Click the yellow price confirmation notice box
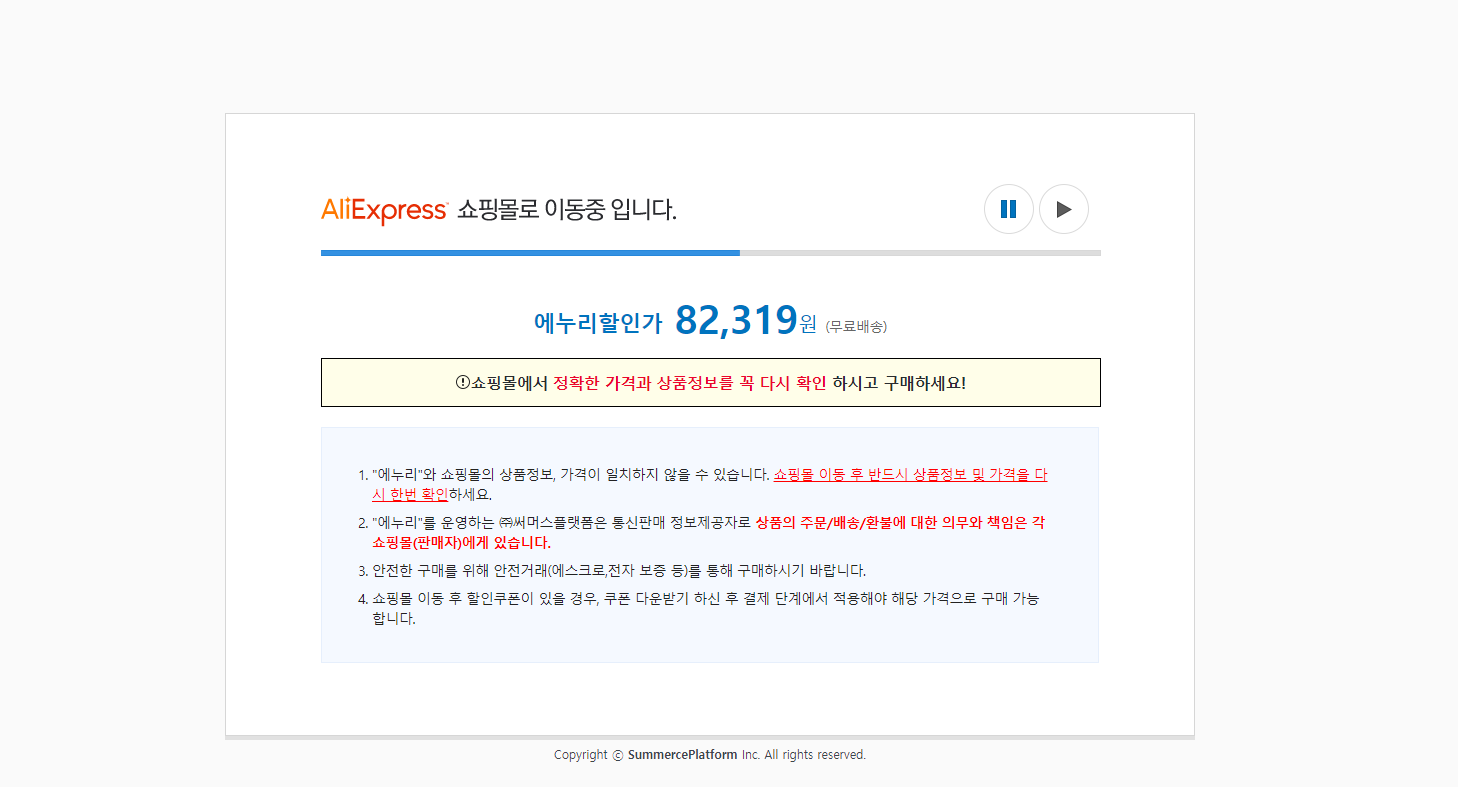Image resolution: width=1458 pixels, height=787 pixels. [710, 382]
